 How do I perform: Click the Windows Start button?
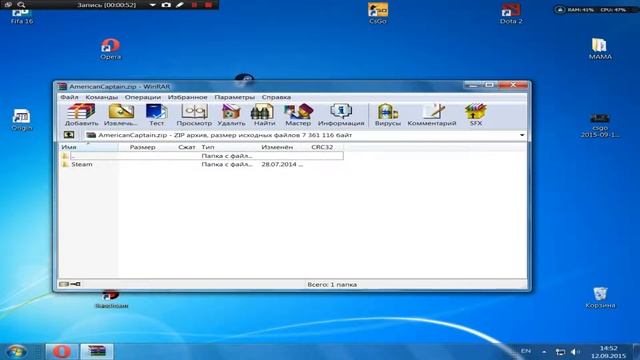tap(17, 351)
